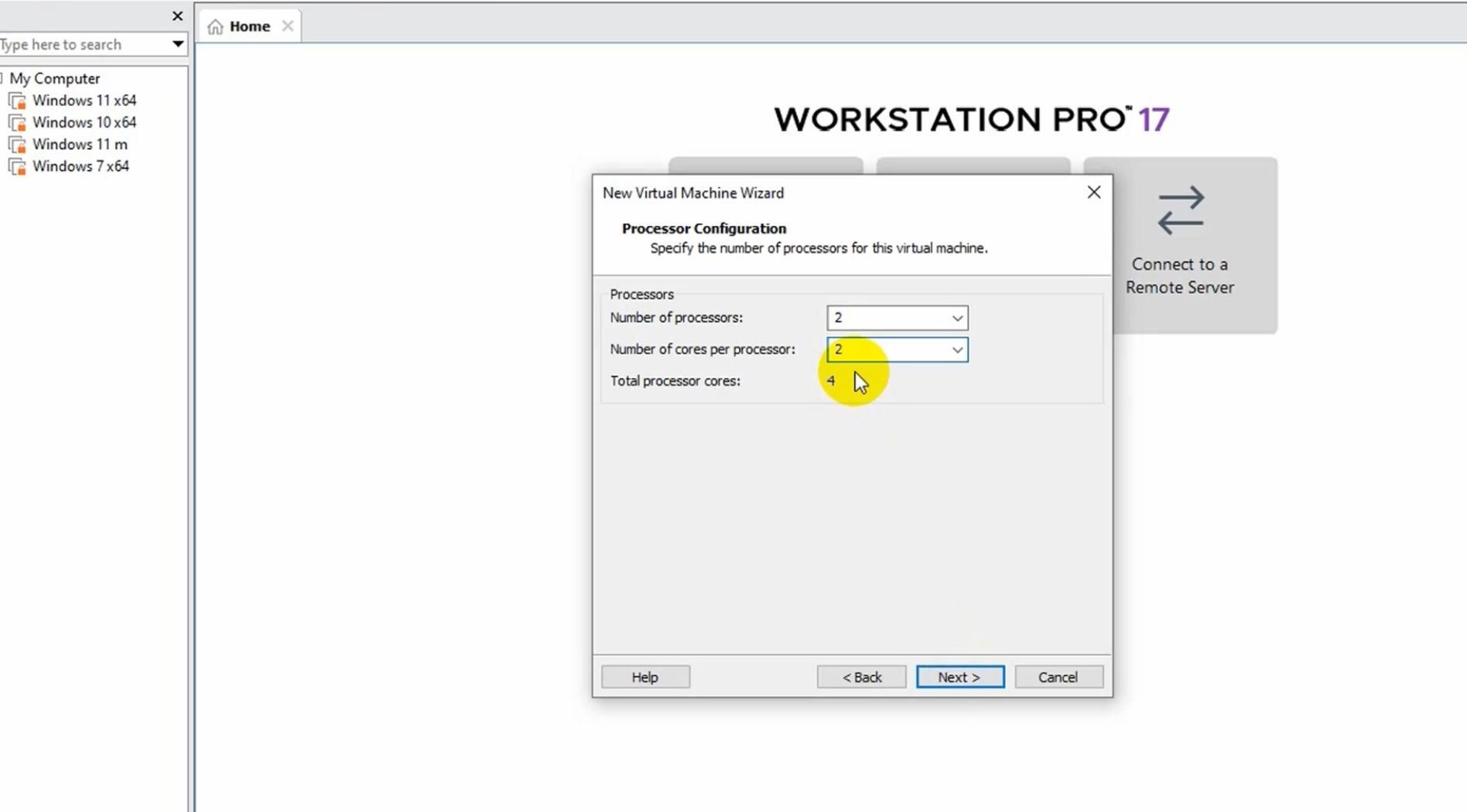Click the New Virtual Machine Wizard title
Screen dimensions: 1467x812
693,193
